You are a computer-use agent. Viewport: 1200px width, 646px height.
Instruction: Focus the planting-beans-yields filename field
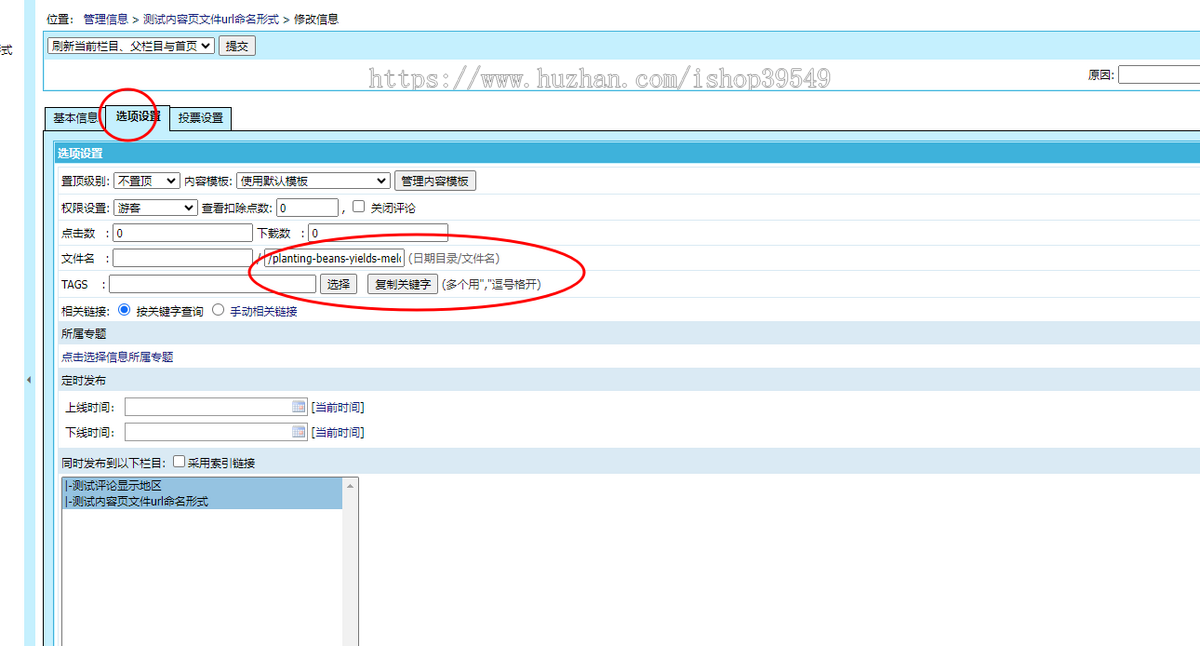pyautogui.click(x=334, y=258)
